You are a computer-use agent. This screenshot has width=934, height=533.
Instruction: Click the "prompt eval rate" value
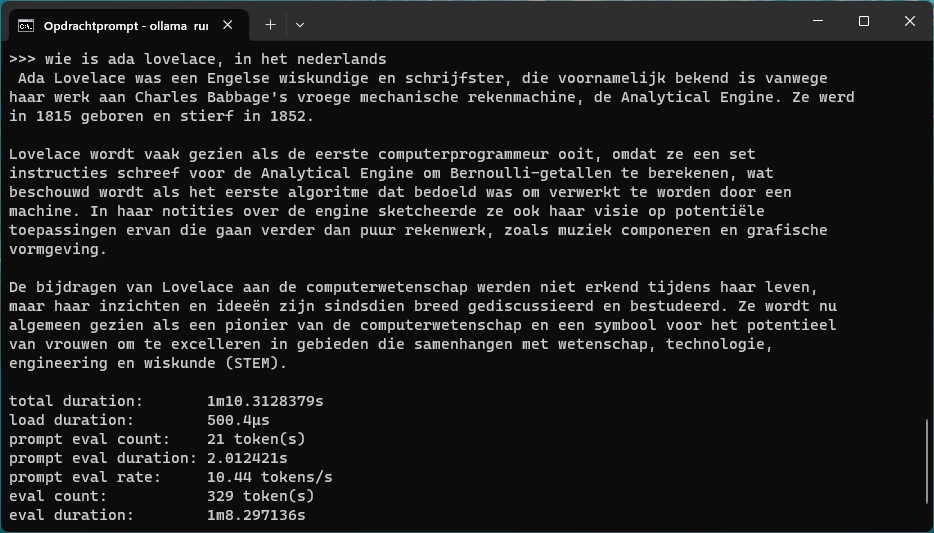[270, 477]
